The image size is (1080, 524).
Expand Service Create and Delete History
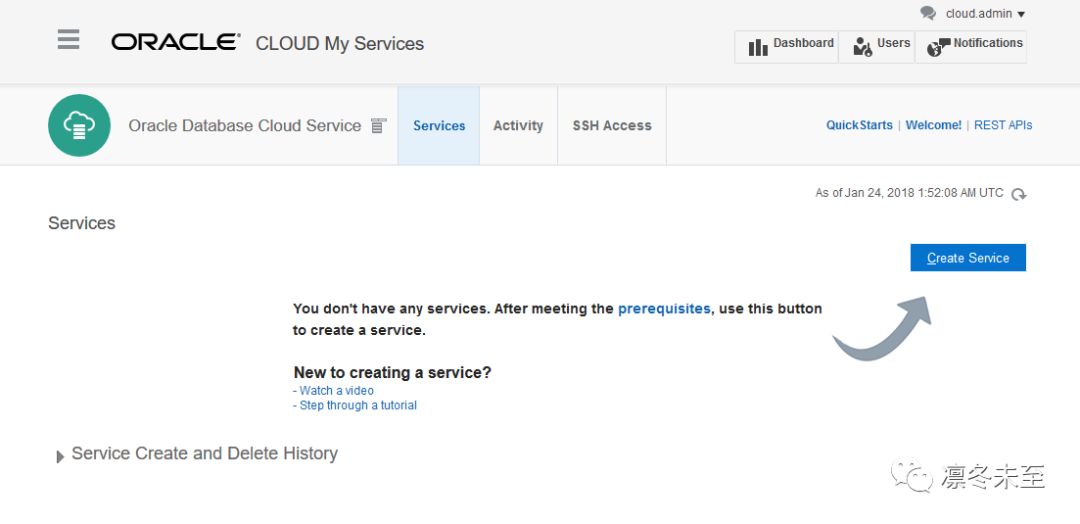(x=61, y=456)
